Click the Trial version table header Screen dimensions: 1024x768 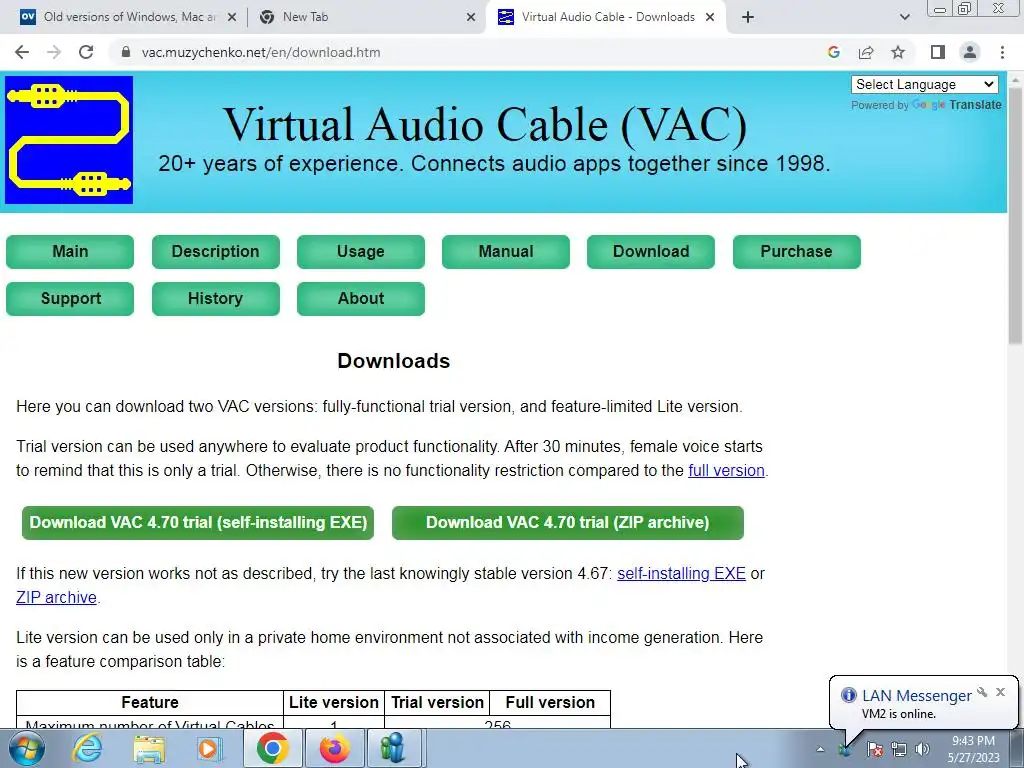pos(437,703)
